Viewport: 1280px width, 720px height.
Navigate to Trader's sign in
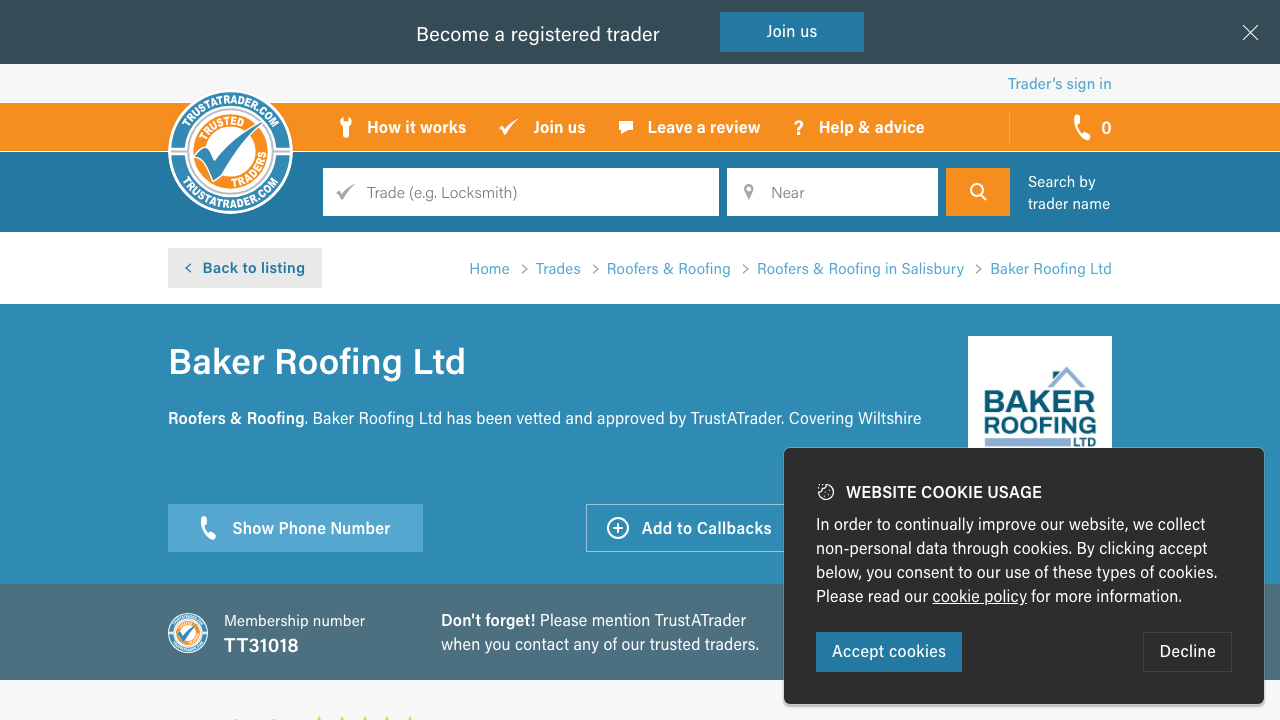pos(1059,83)
